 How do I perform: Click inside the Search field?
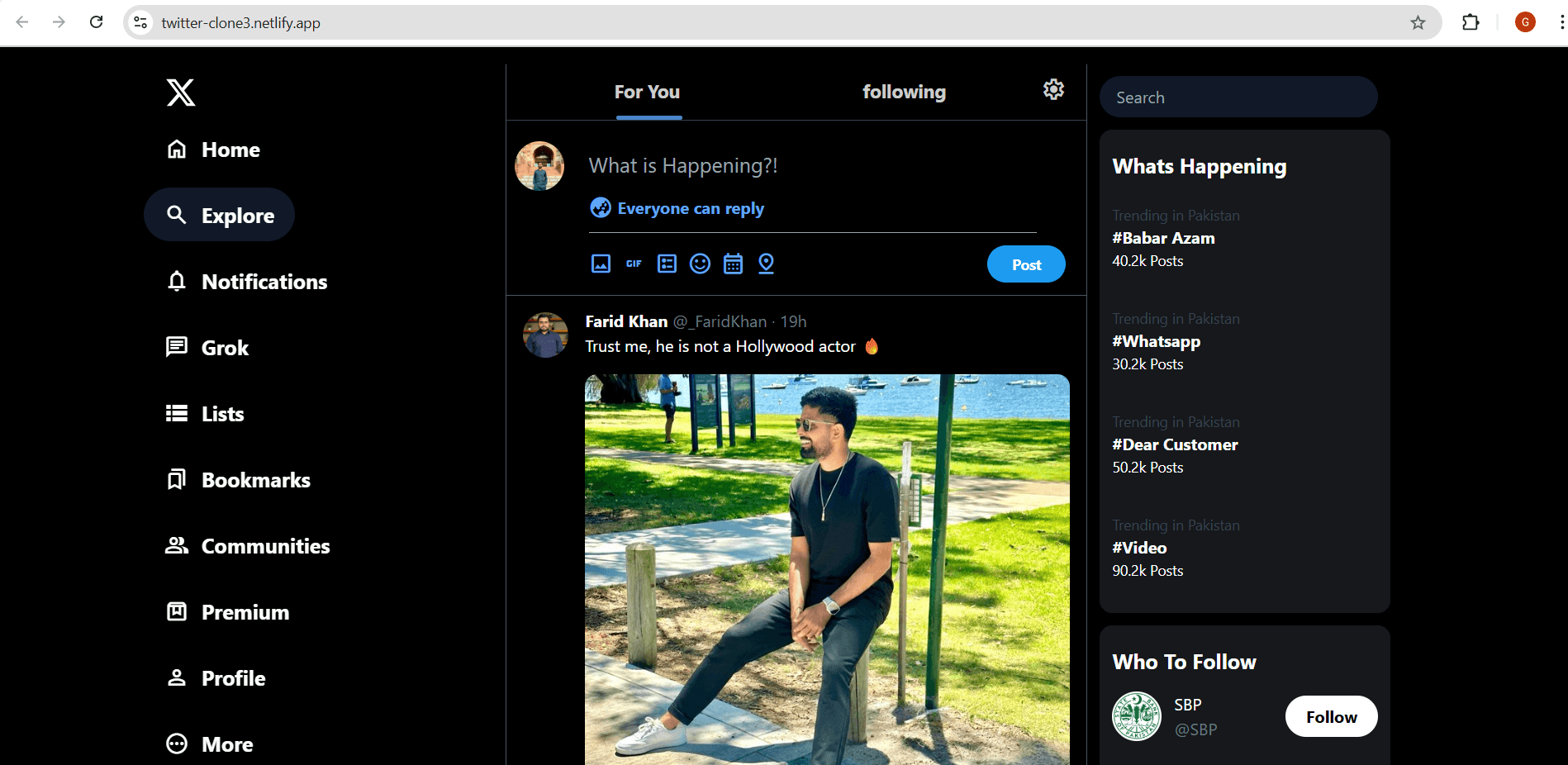[1238, 97]
